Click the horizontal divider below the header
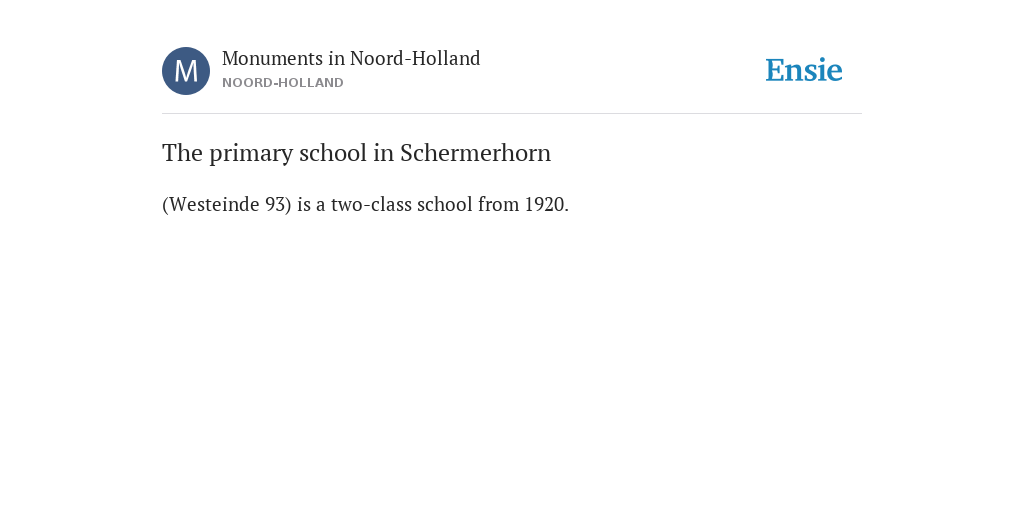 512,114
